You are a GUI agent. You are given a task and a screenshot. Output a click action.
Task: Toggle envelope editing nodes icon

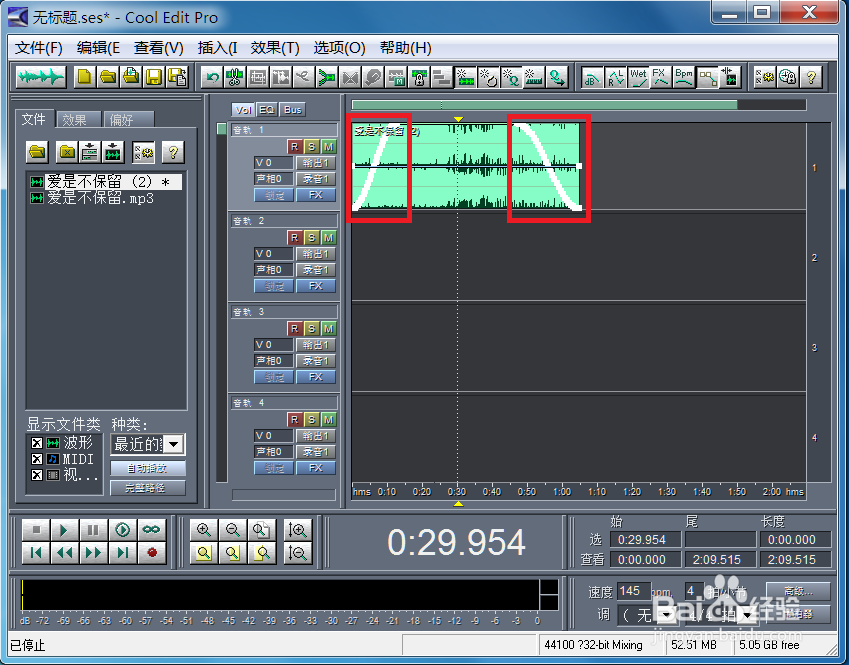[707, 77]
